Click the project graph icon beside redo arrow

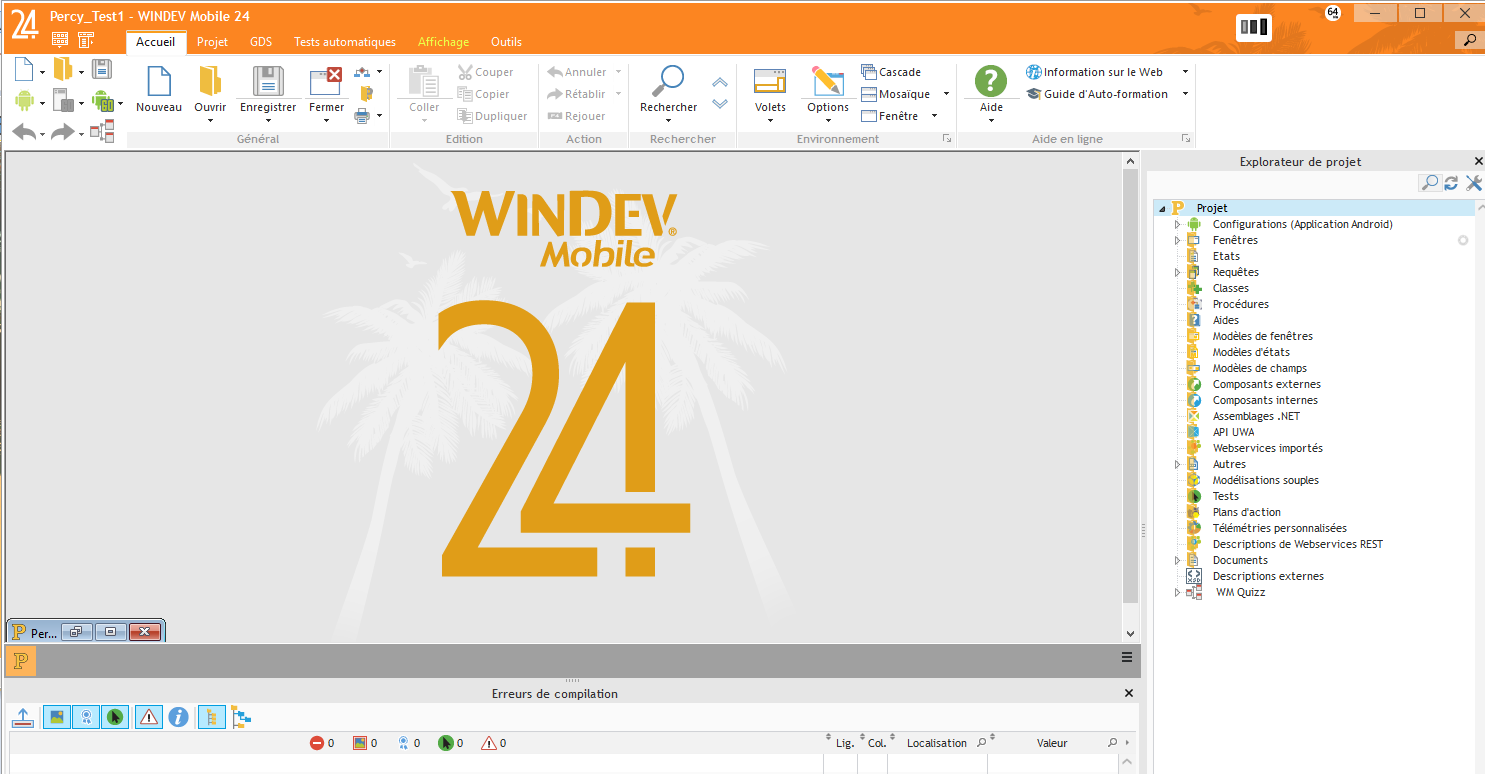point(102,131)
